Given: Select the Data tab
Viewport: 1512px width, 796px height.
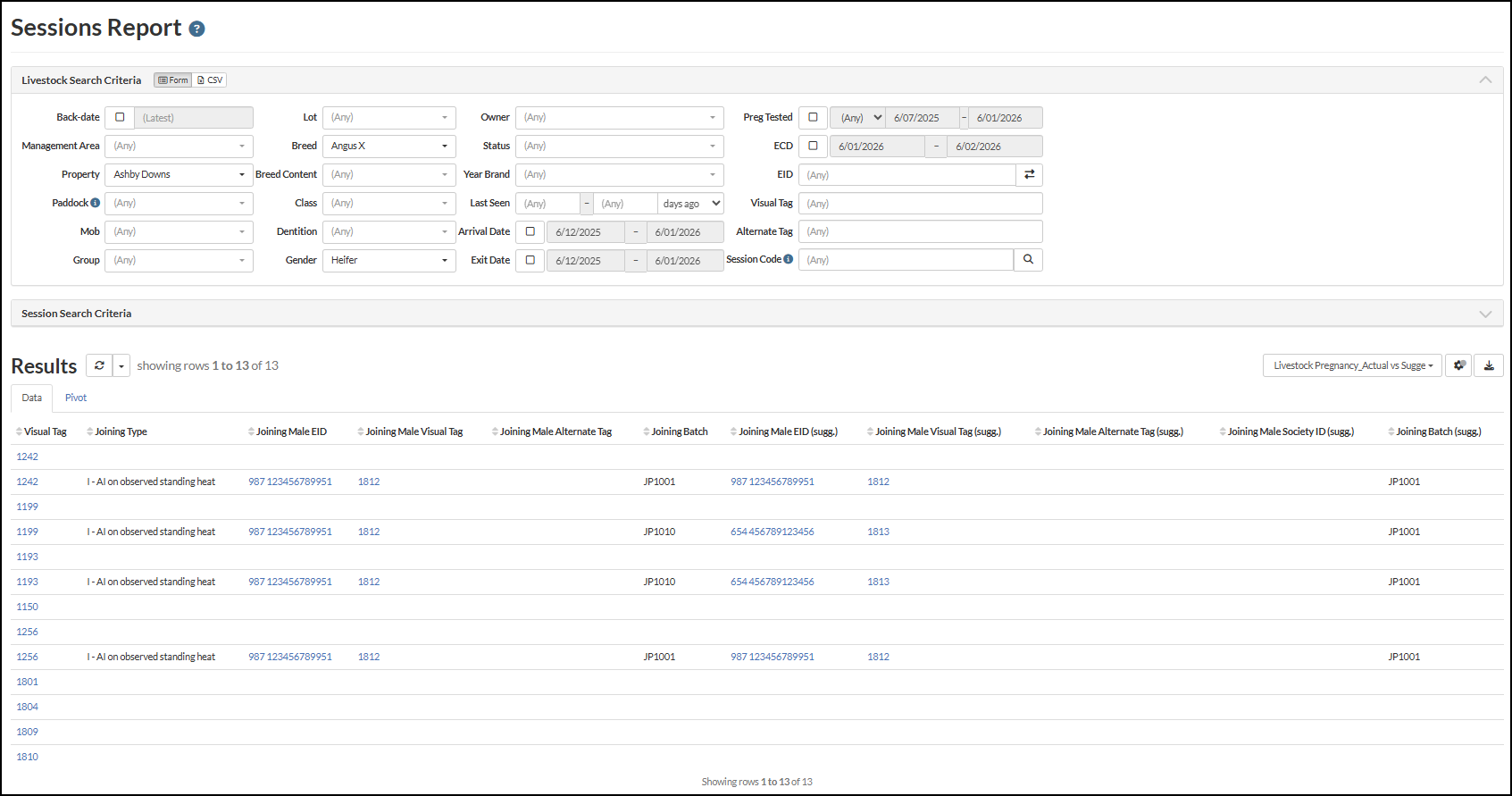Looking at the screenshot, I should [32, 398].
